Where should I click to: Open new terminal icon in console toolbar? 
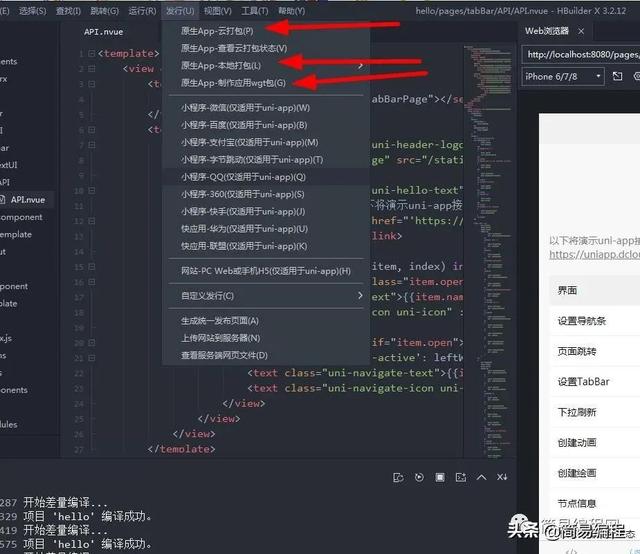(461, 477)
